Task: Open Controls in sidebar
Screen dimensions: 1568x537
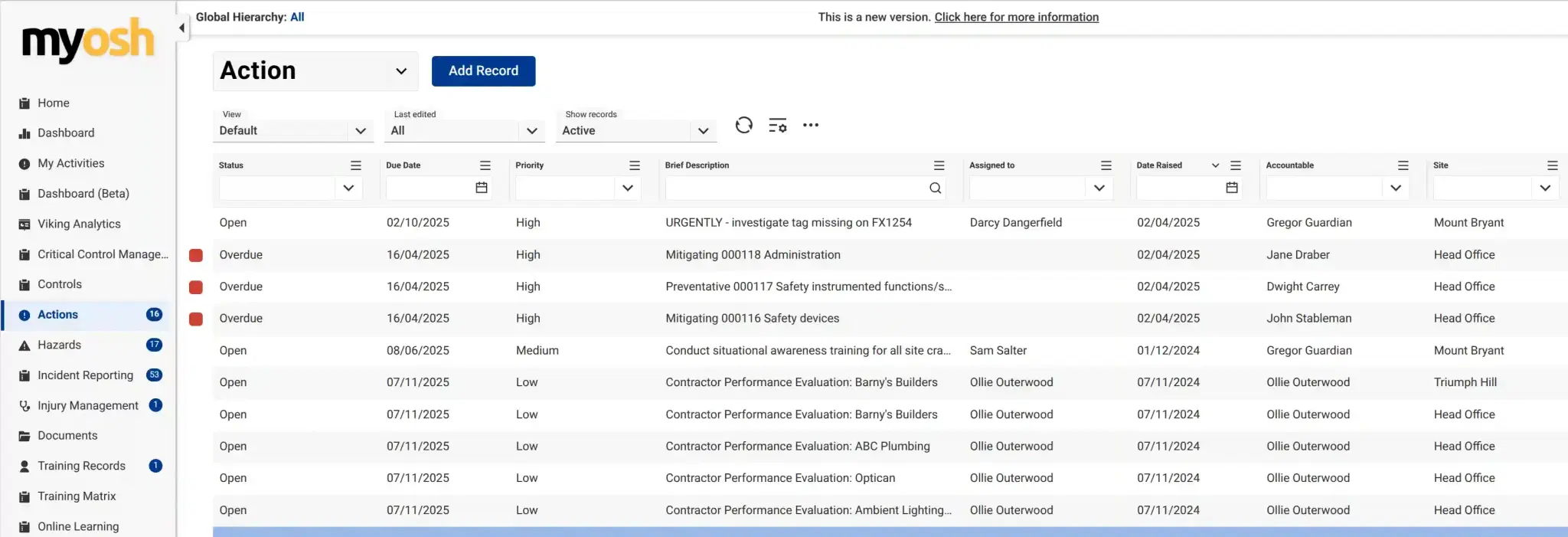Action: click(60, 284)
